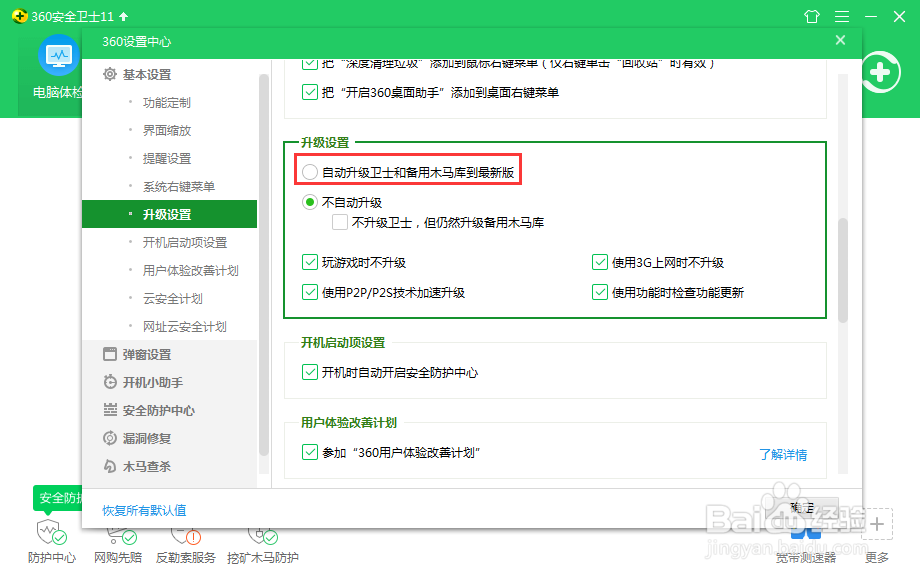Screen dimensions: 920x580
Task: Click the 确定 button
Action: click(803, 508)
